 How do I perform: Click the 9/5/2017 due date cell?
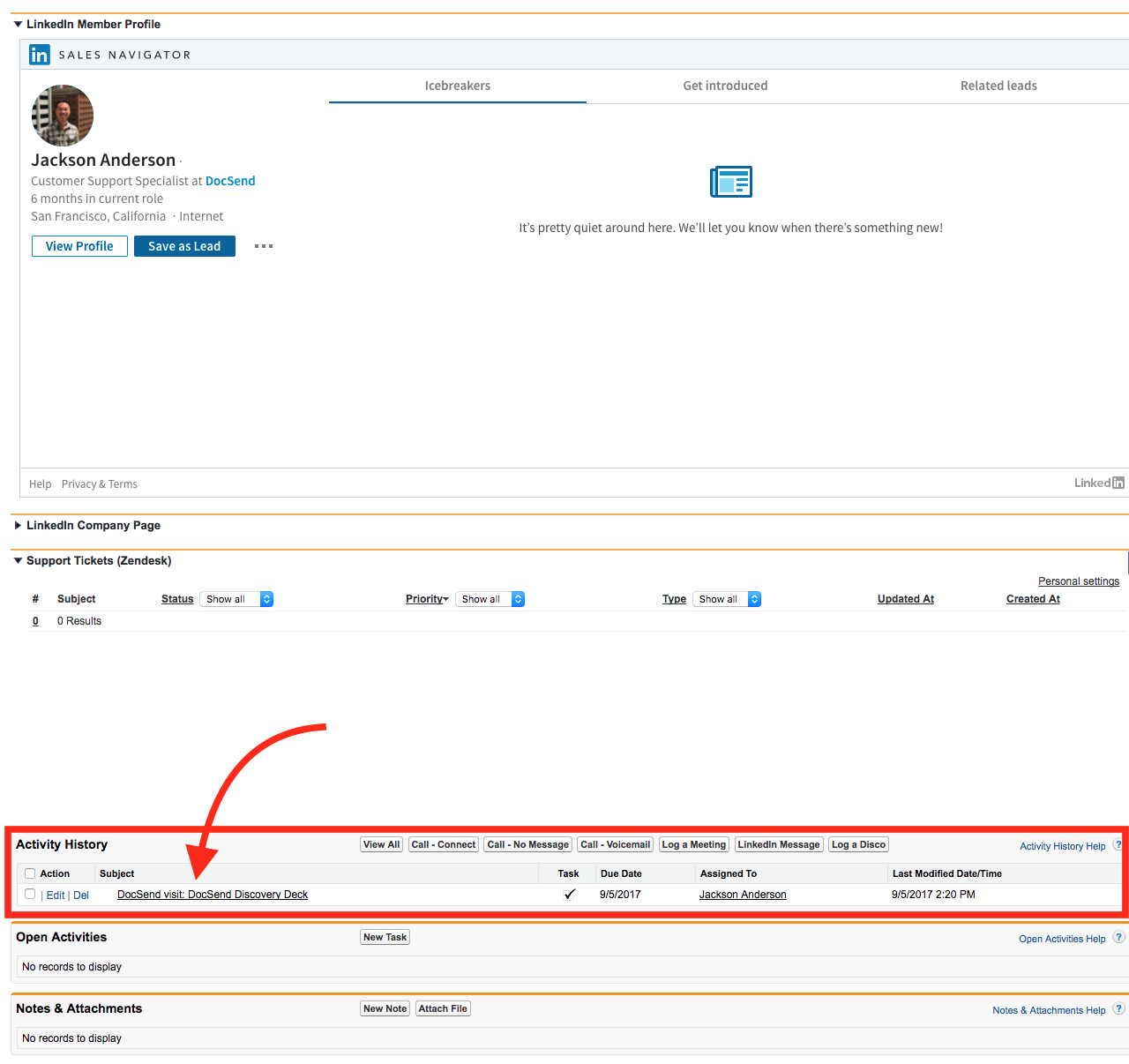(x=620, y=895)
